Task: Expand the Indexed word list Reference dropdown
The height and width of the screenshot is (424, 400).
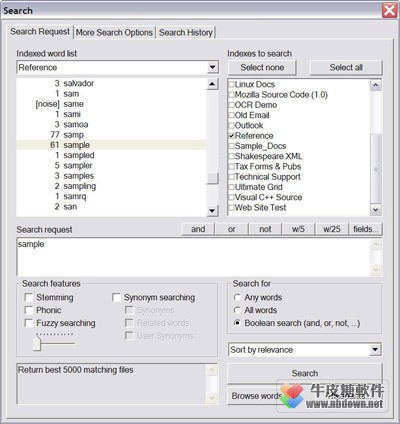Action: pyautogui.click(x=212, y=67)
